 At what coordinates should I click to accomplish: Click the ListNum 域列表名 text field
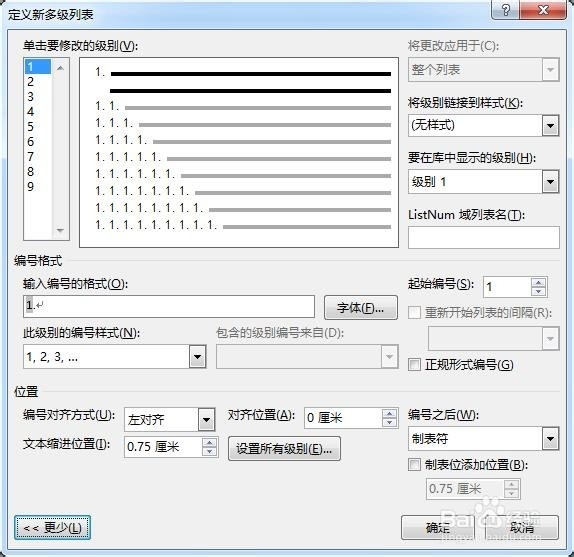click(484, 237)
